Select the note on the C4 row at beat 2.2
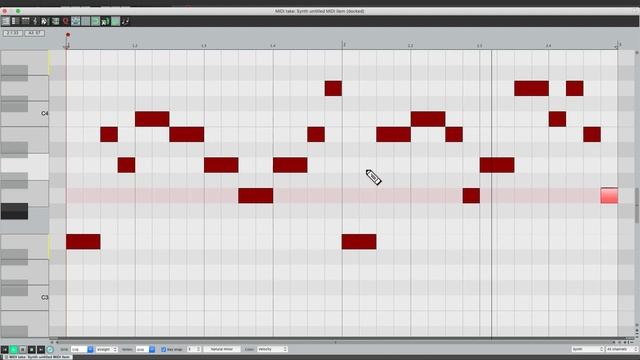640x360 pixels. (x=428, y=119)
